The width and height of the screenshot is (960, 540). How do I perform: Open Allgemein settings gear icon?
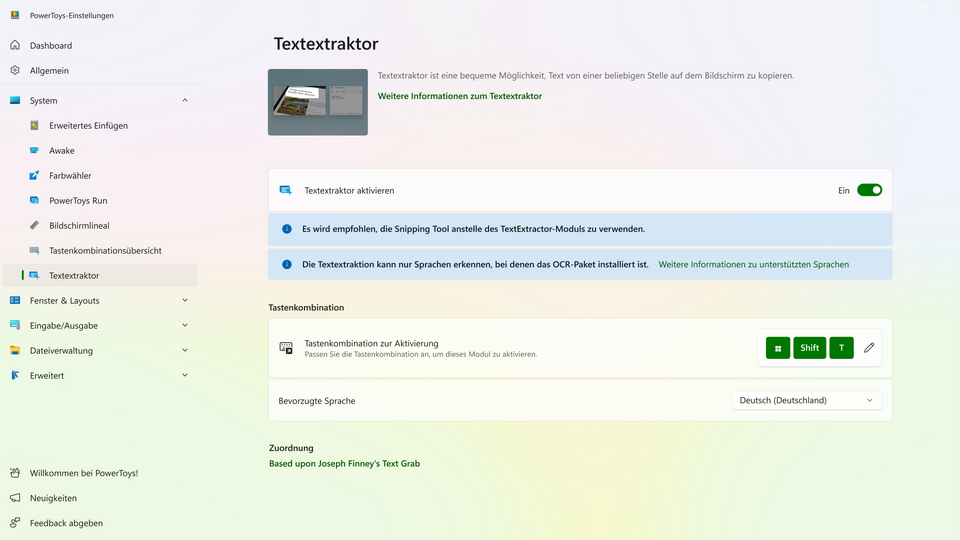pyautogui.click(x=15, y=71)
